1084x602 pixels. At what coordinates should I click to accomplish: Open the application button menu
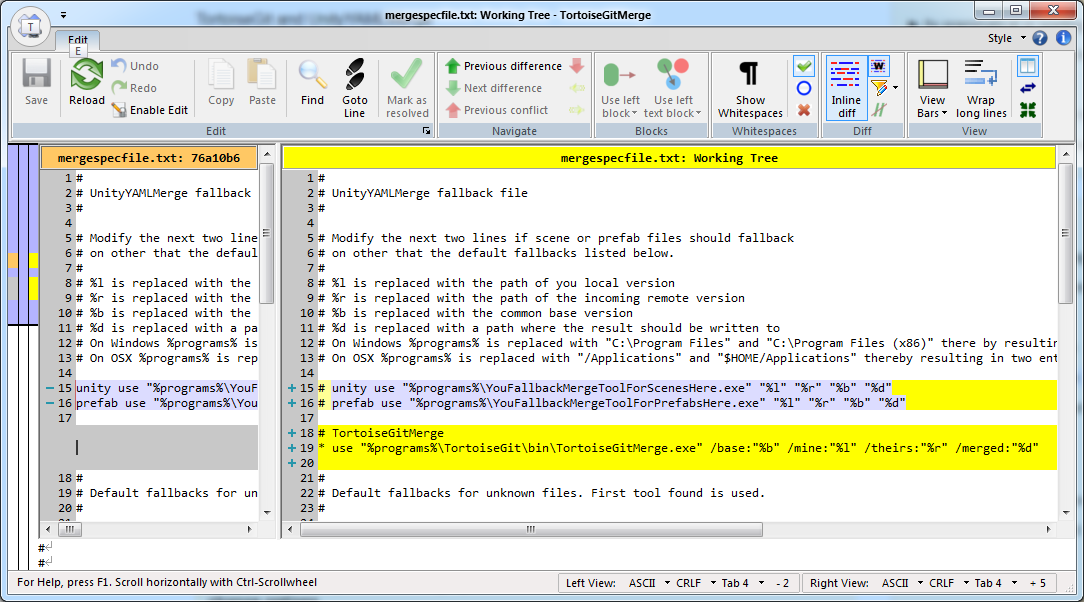(30, 27)
